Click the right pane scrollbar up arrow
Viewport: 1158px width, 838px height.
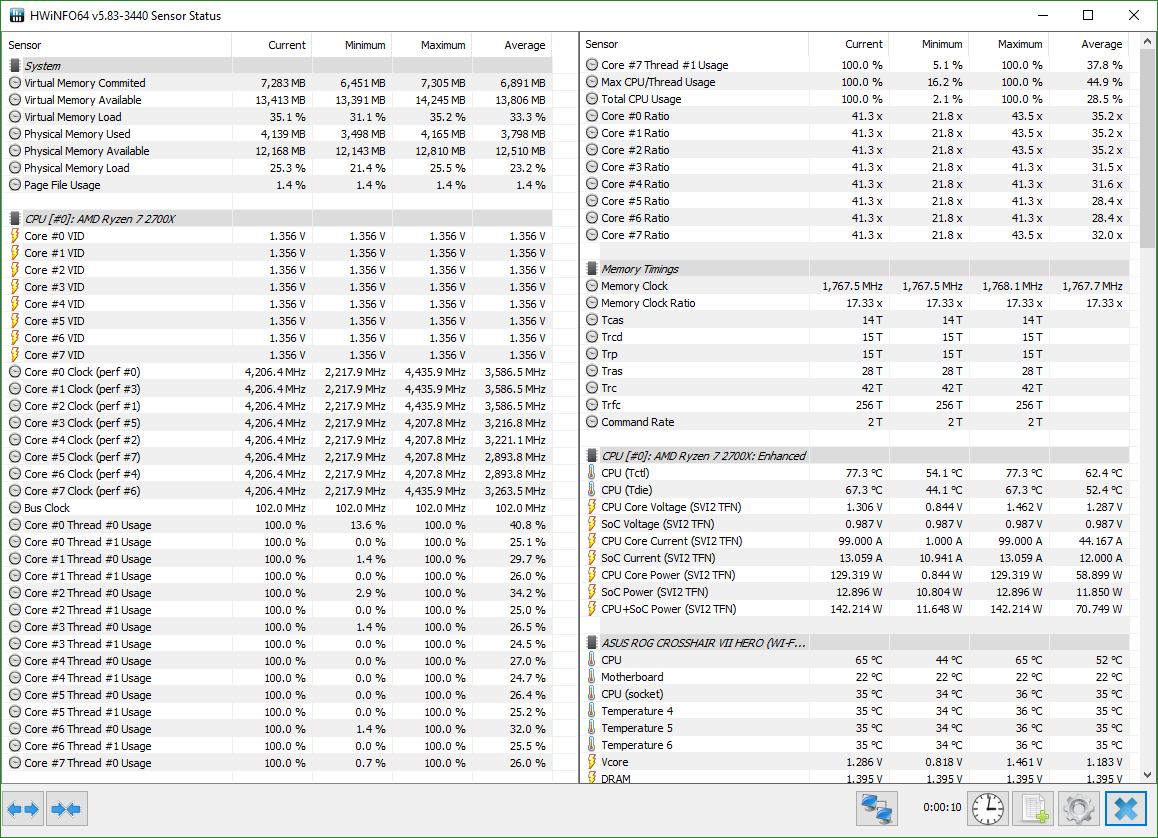(x=1148, y=41)
